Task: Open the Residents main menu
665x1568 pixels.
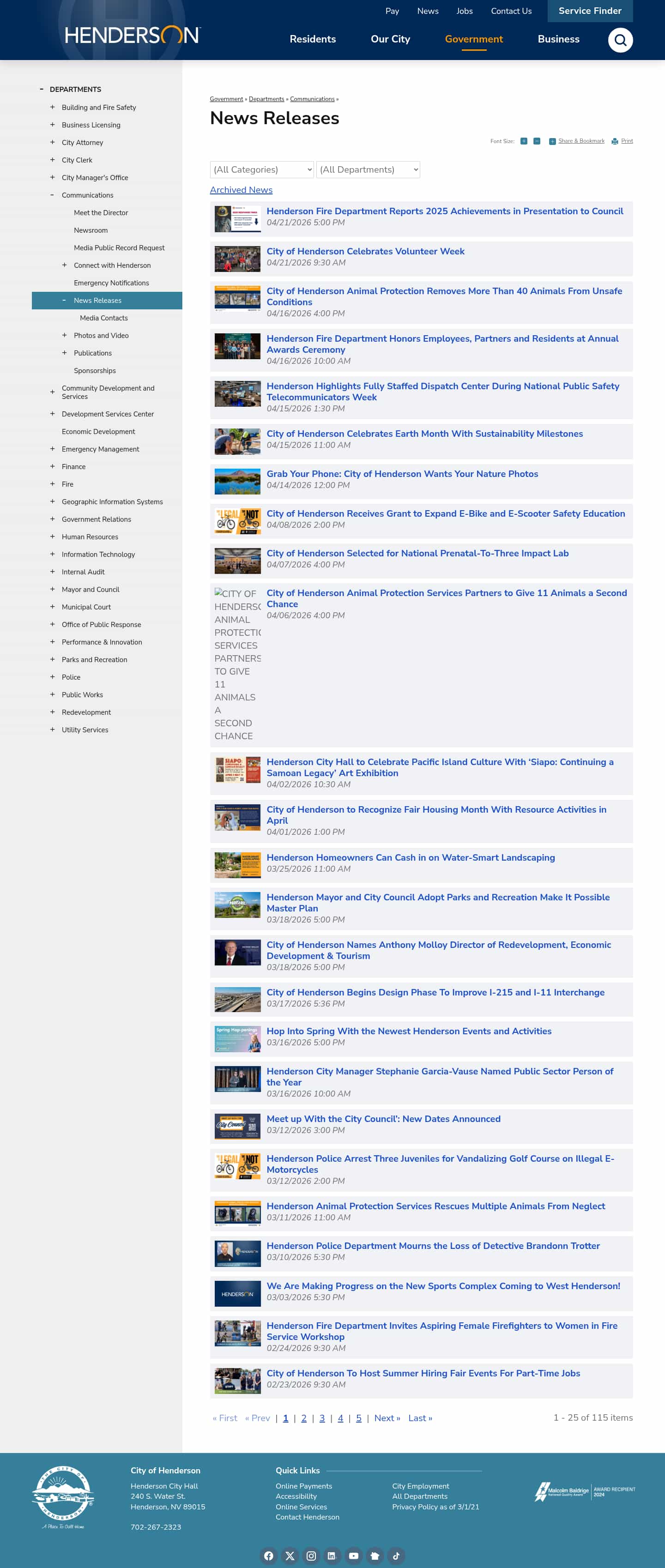Action: 312,39
